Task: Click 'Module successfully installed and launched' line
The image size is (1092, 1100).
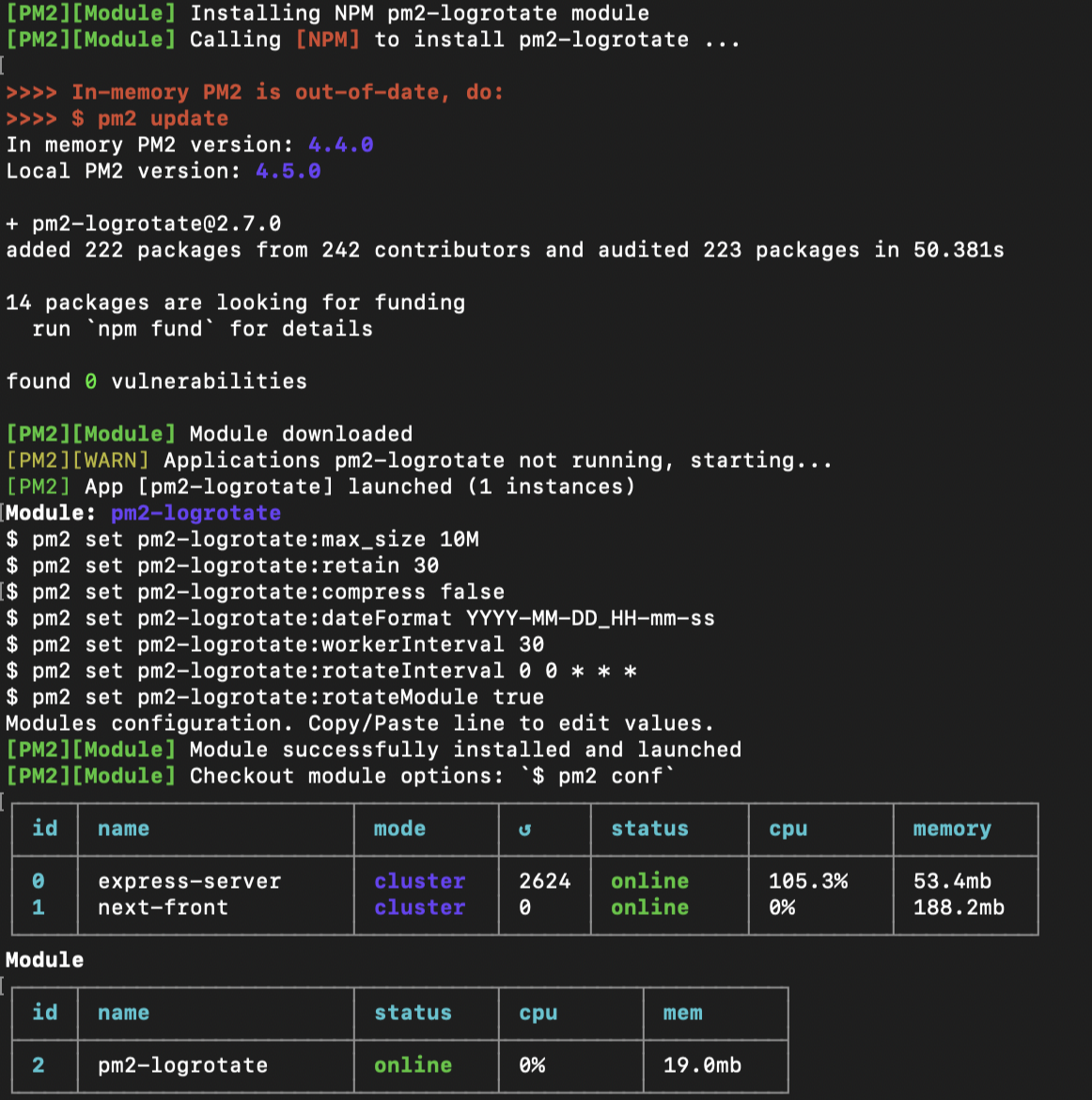Action: tap(465, 750)
